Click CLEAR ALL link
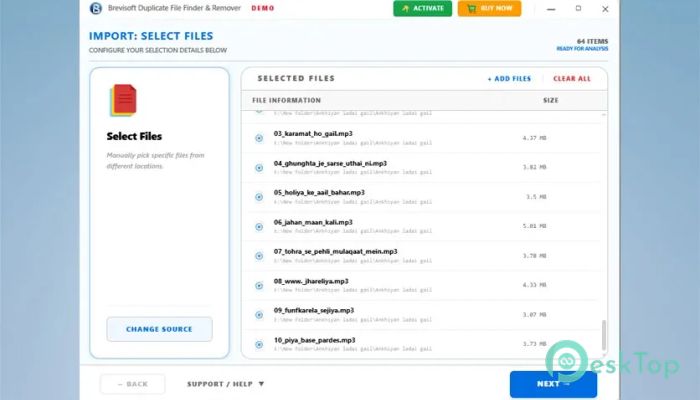The width and height of the screenshot is (700, 400). tap(572, 79)
